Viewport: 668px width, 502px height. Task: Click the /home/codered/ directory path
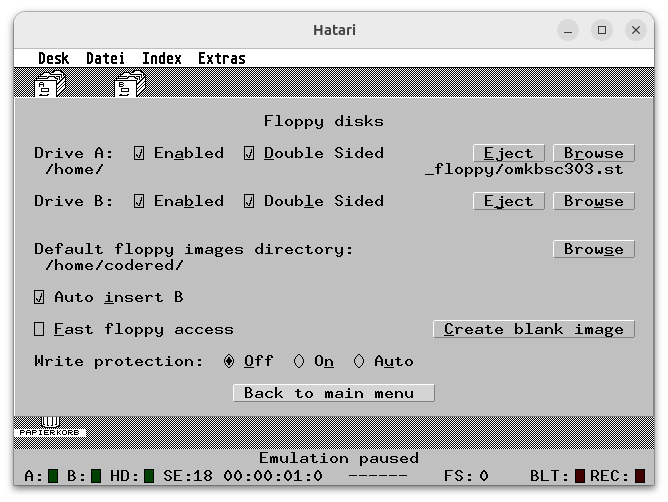pos(114,265)
